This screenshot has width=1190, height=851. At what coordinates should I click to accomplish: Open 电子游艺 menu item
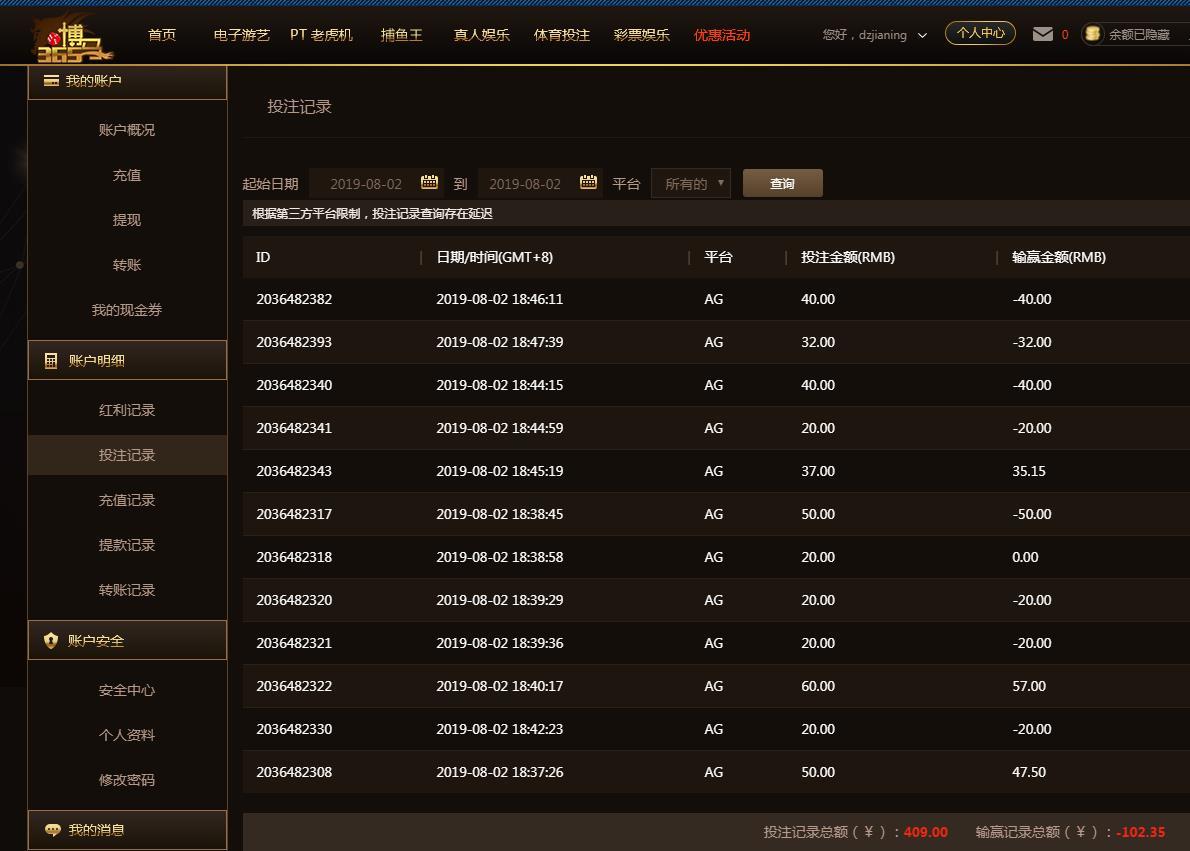point(242,35)
